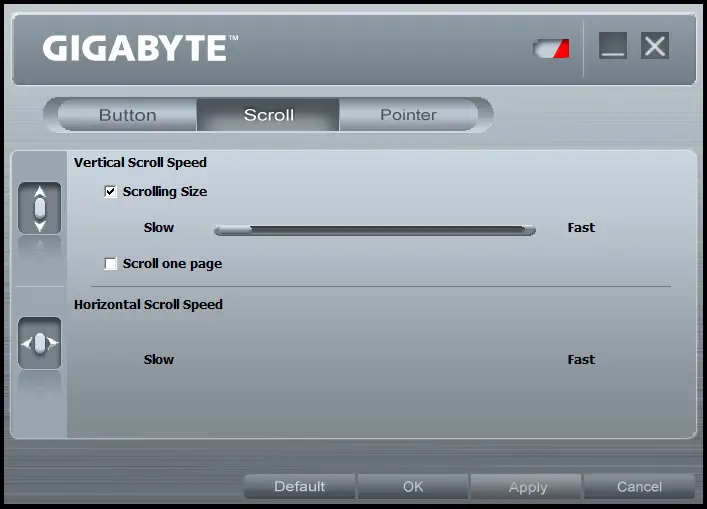Image resolution: width=707 pixels, height=509 pixels.
Task: Select the Scroll tab
Action: coord(268,115)
